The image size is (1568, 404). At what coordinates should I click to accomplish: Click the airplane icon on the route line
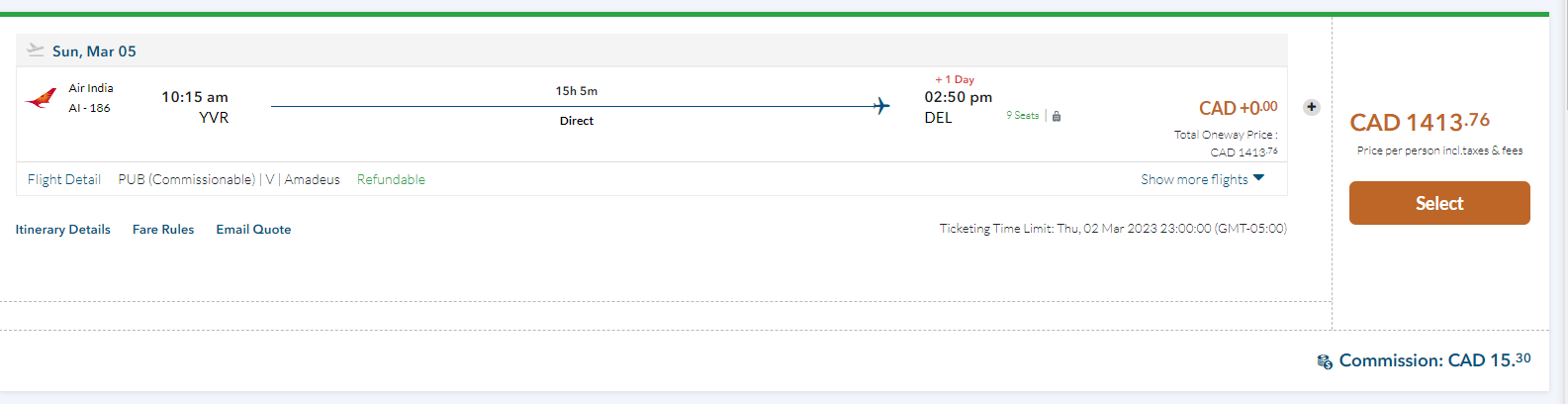(x=881, y=106)
